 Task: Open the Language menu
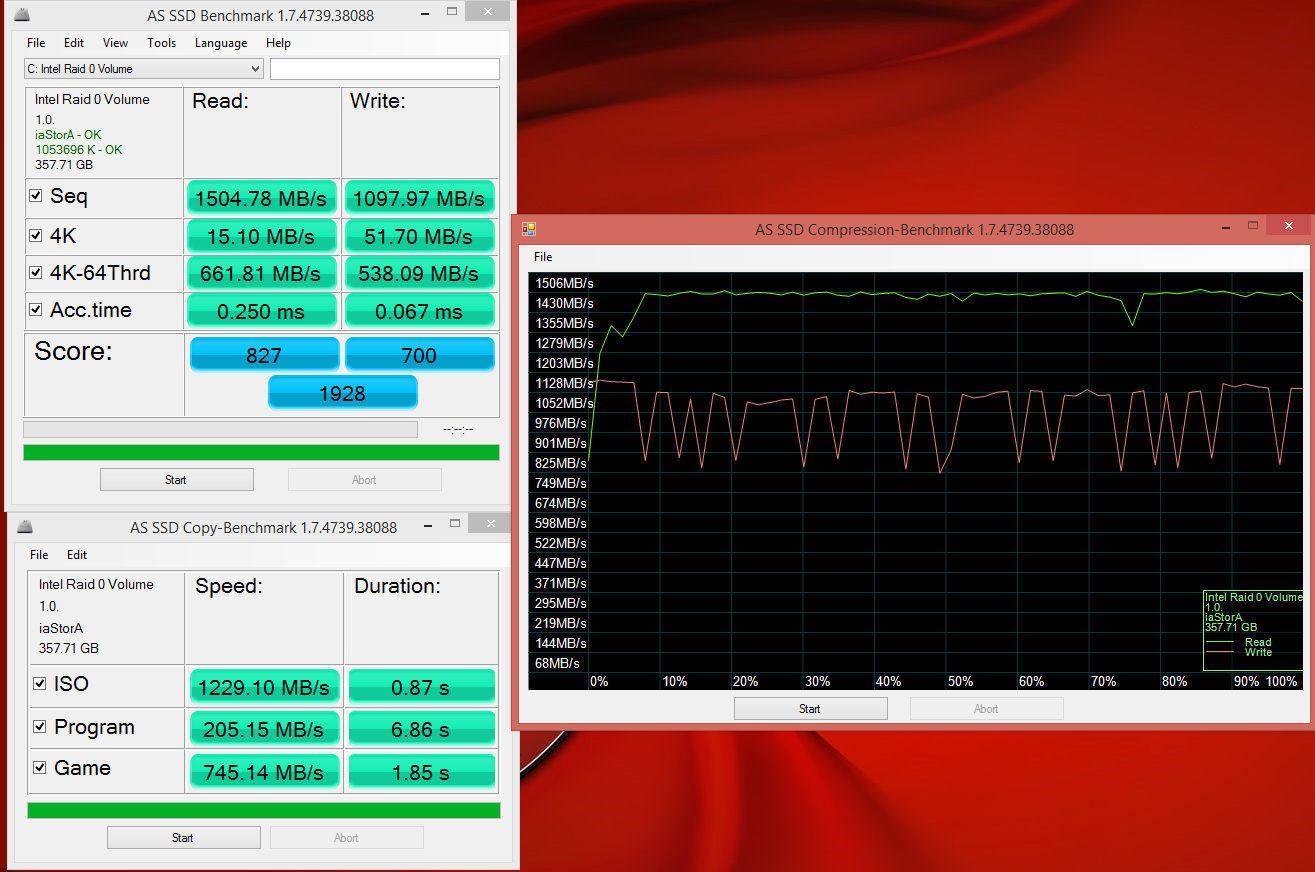pyautogui.click(x=221, y=43)
